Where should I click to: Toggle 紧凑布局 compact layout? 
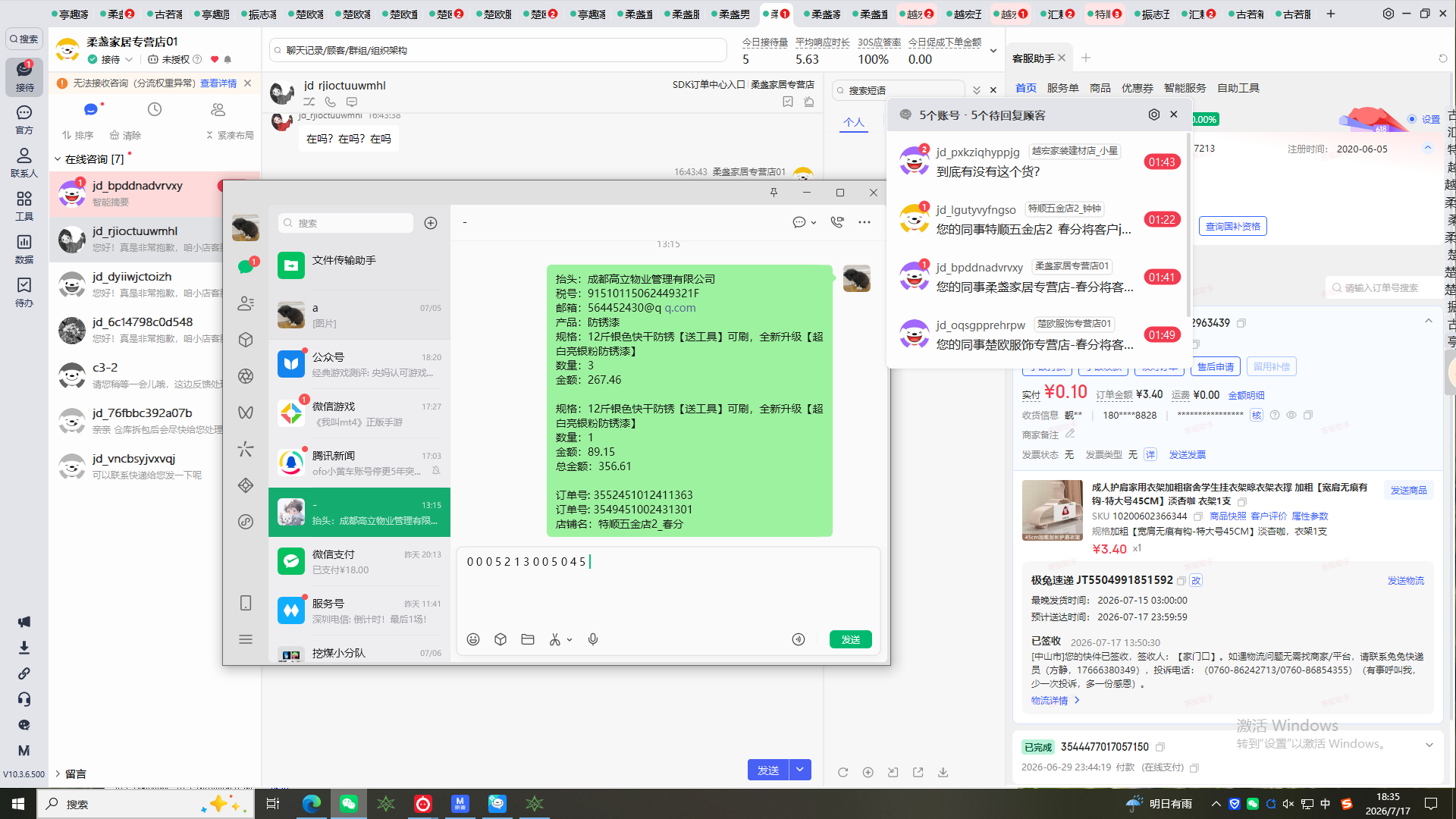[x=230, y=135]
